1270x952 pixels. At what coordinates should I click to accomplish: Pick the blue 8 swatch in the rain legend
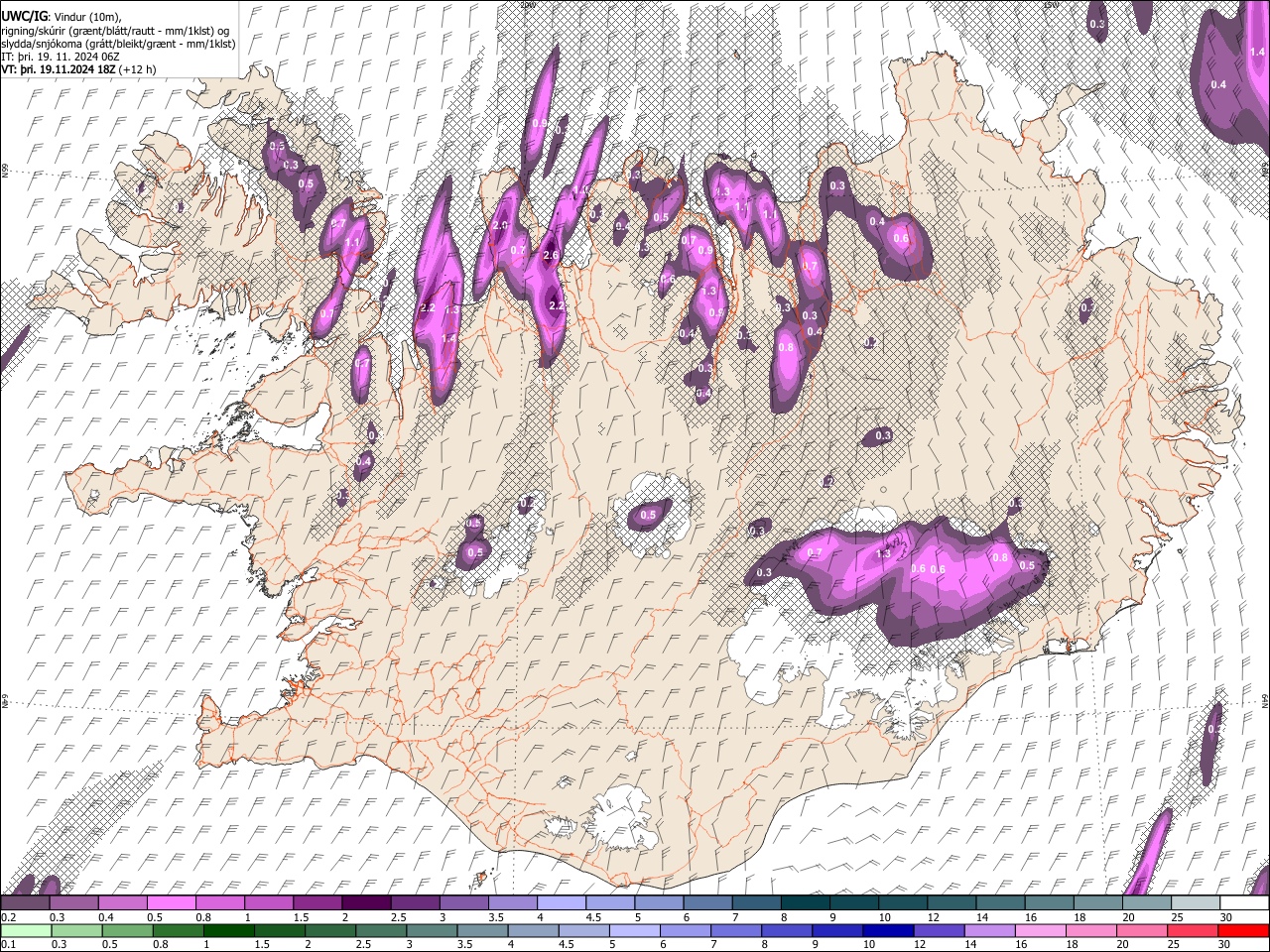click(x=787, y=930)
